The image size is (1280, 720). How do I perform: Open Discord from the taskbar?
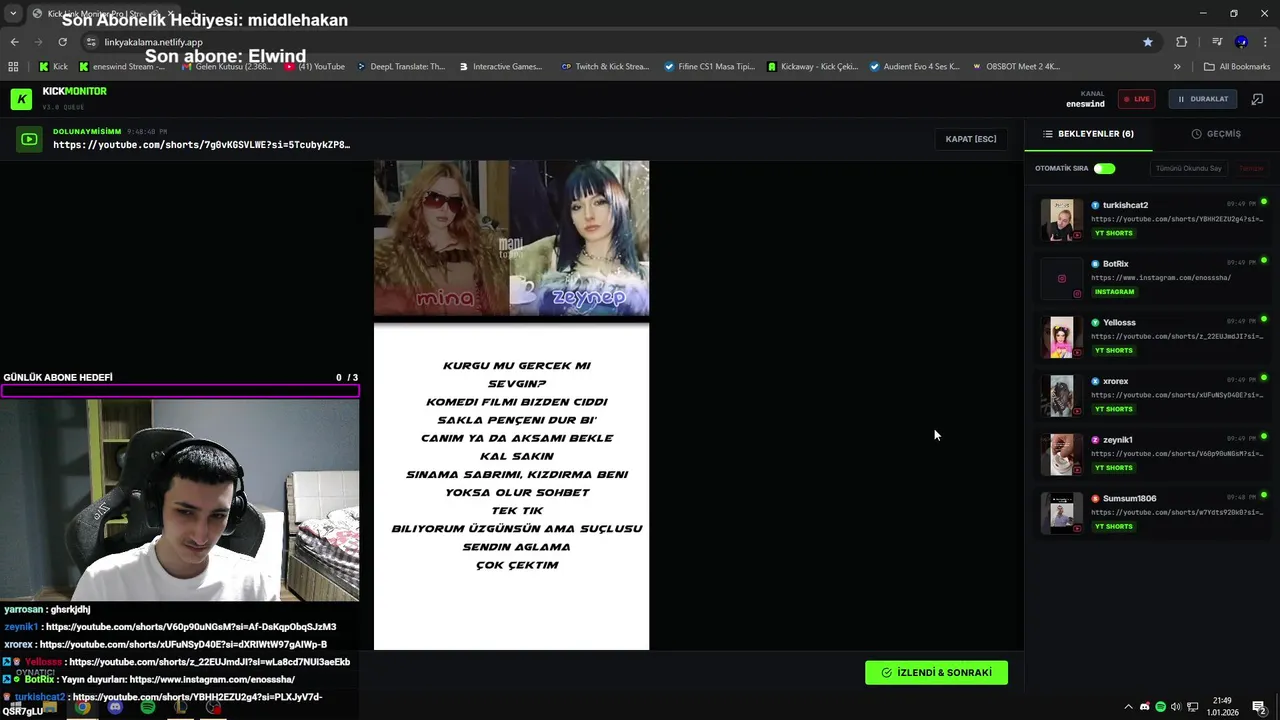point(115,707)
